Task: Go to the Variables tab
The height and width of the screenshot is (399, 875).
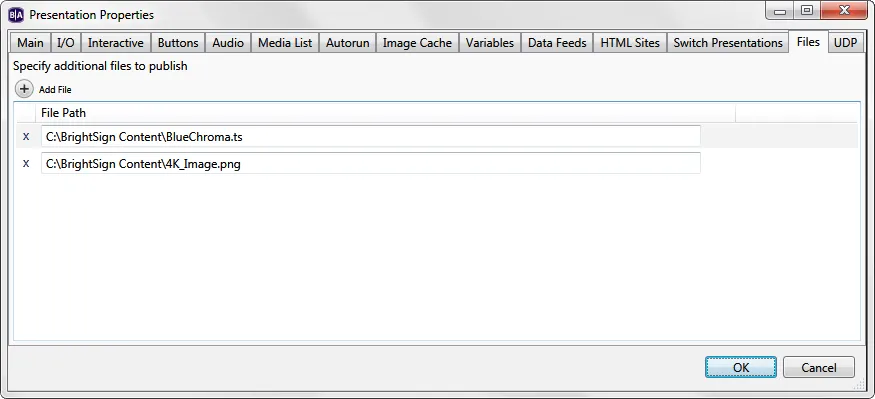Action: [490, 43]
